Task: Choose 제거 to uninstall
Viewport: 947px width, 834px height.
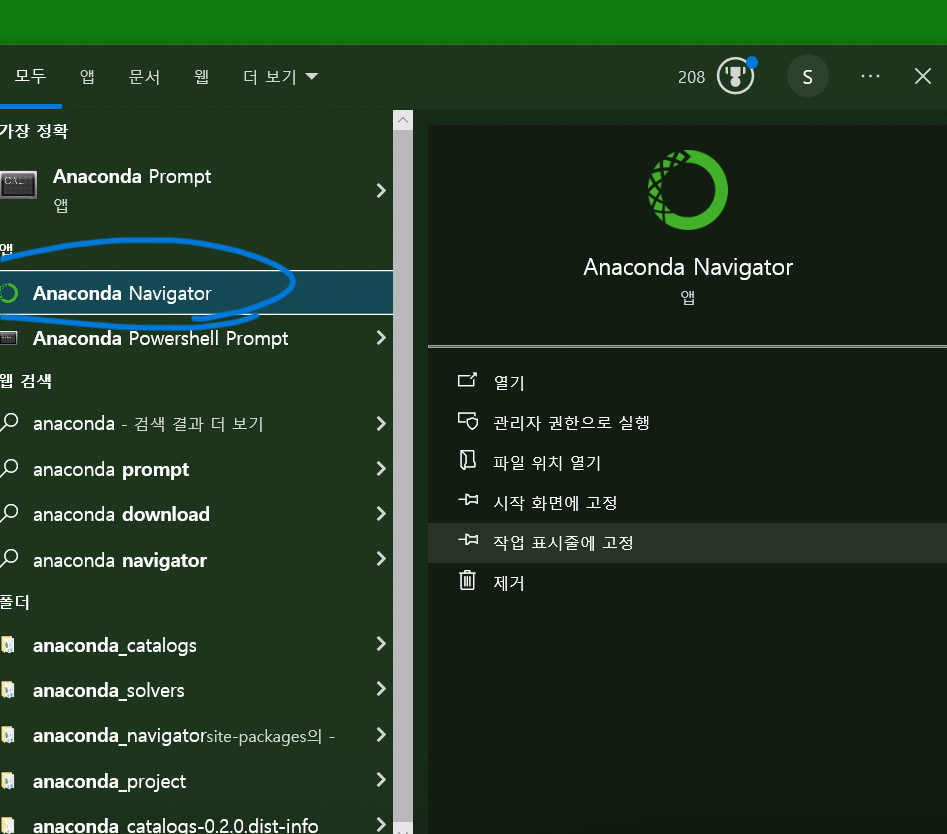Action: (687, 583)
